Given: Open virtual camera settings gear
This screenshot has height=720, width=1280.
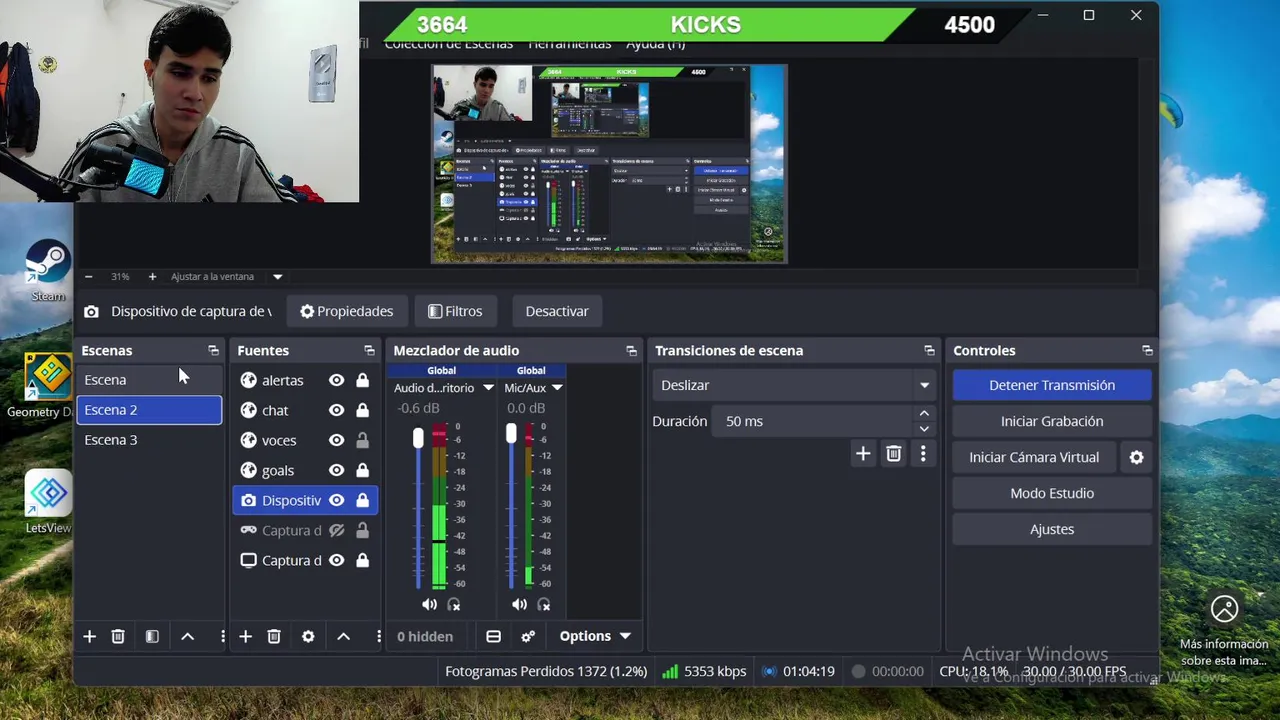Looking at the screenshot, I should pos(1136,457).
